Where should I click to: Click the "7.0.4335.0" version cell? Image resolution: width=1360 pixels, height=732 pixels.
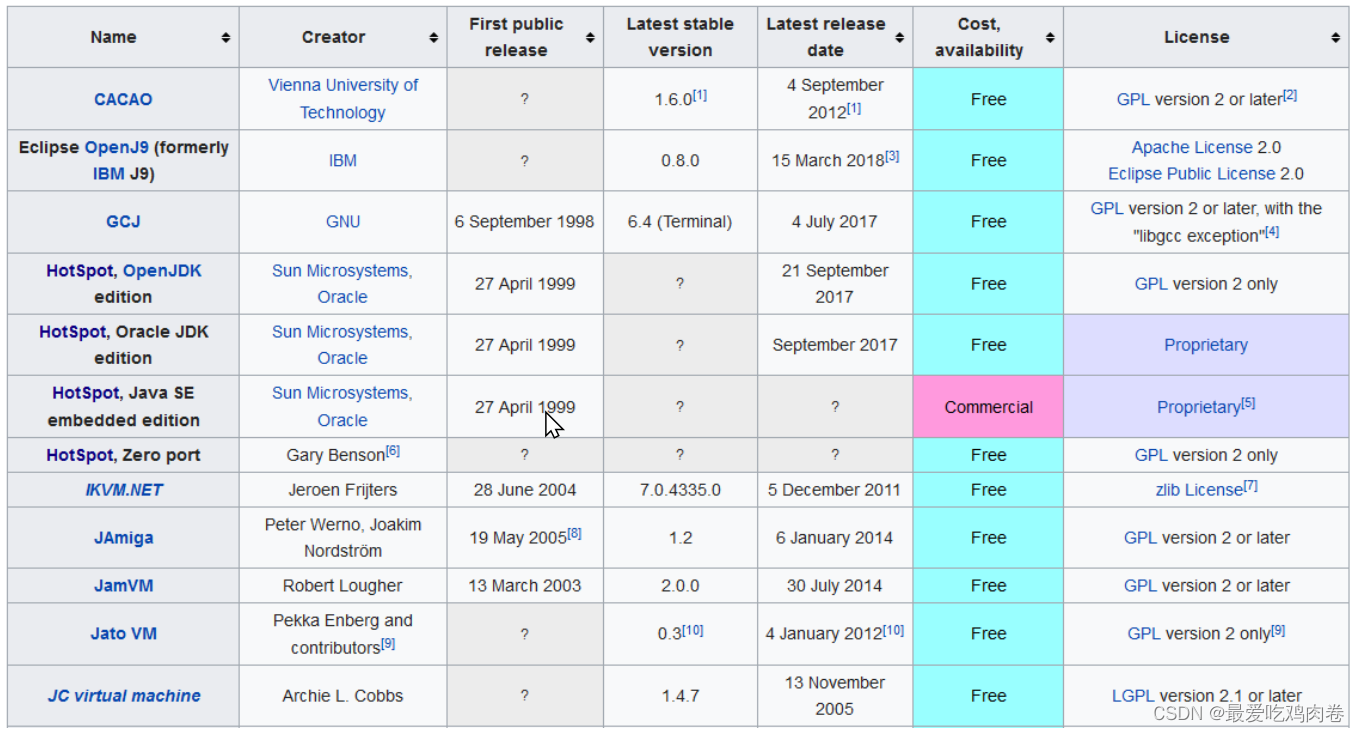[680, 490]
